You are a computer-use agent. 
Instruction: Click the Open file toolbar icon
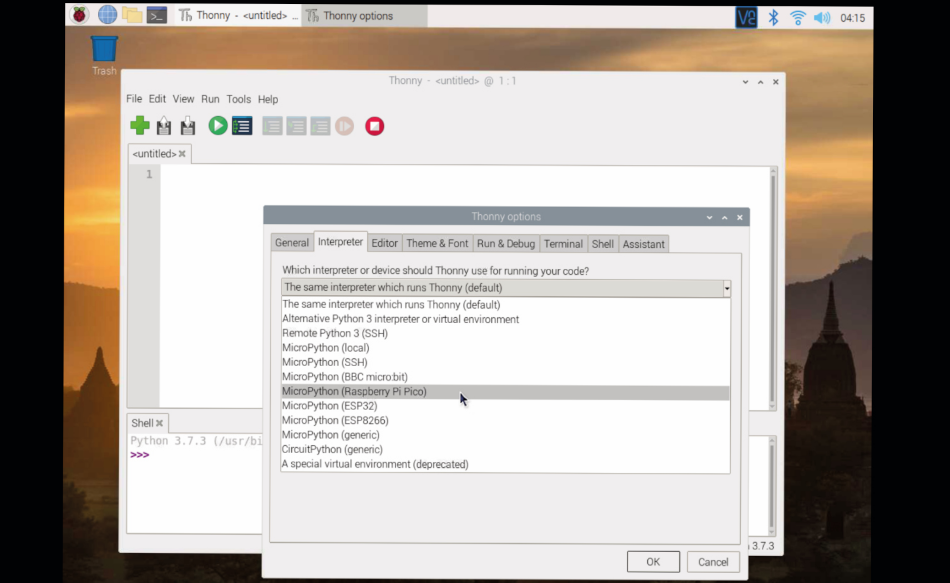click(164, 126)
